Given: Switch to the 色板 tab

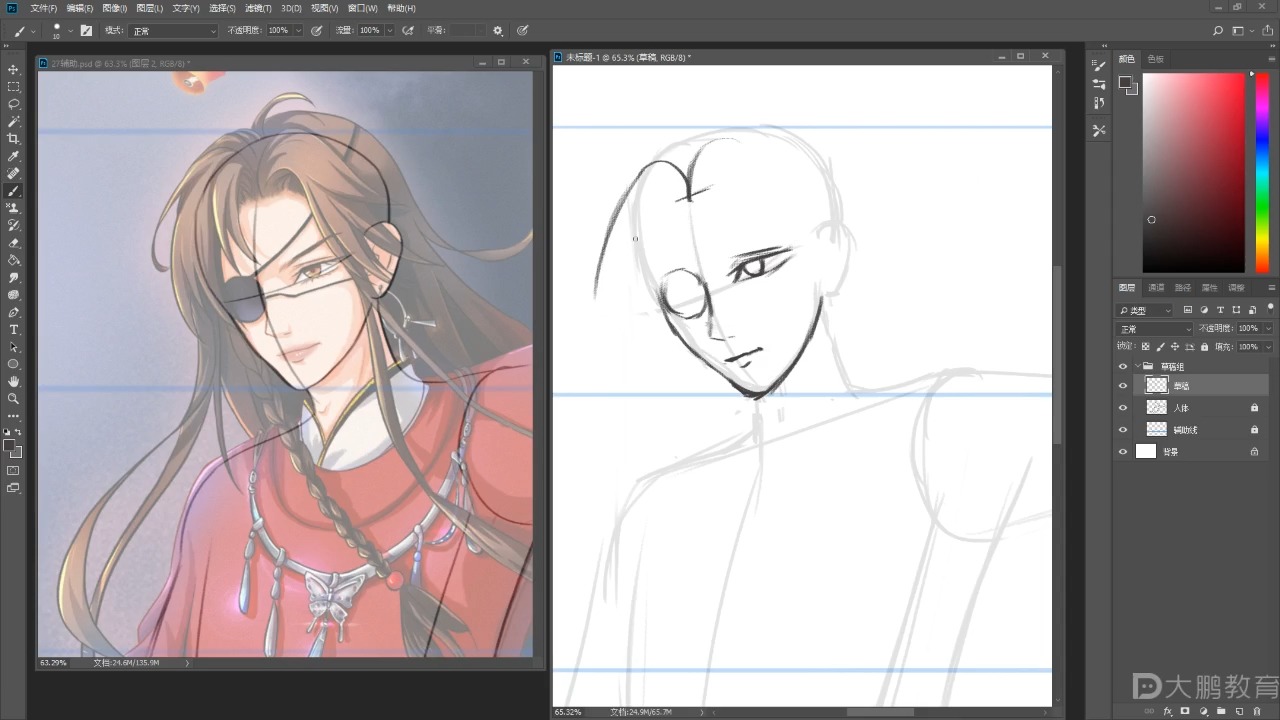Looking at the screenshot, I should [x=1155, y=59].
